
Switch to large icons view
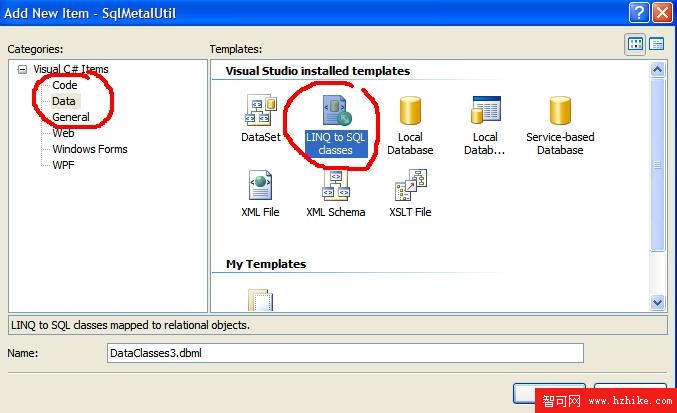point(635,44)
